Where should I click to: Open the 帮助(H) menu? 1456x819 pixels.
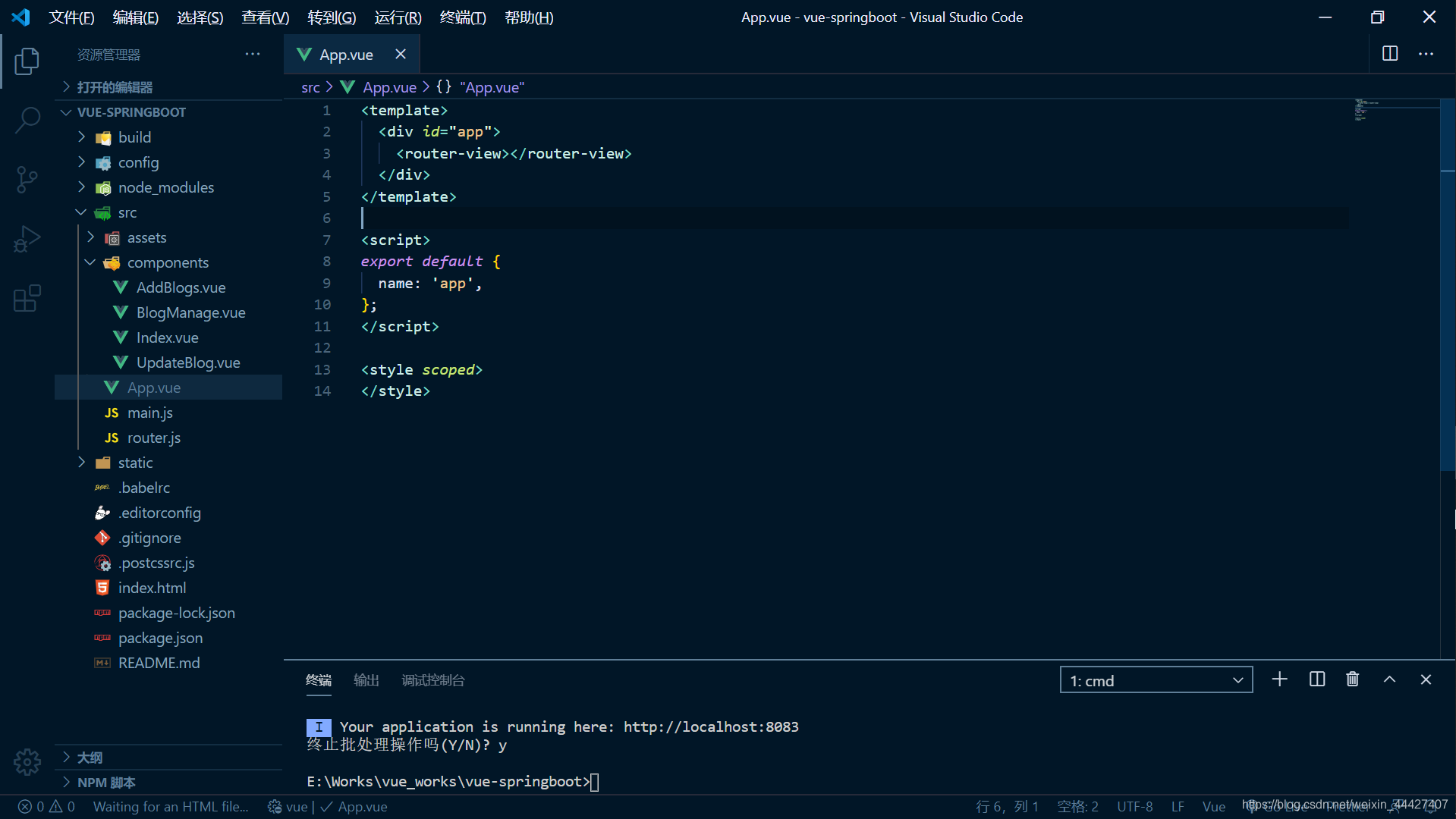click(529, 17)
